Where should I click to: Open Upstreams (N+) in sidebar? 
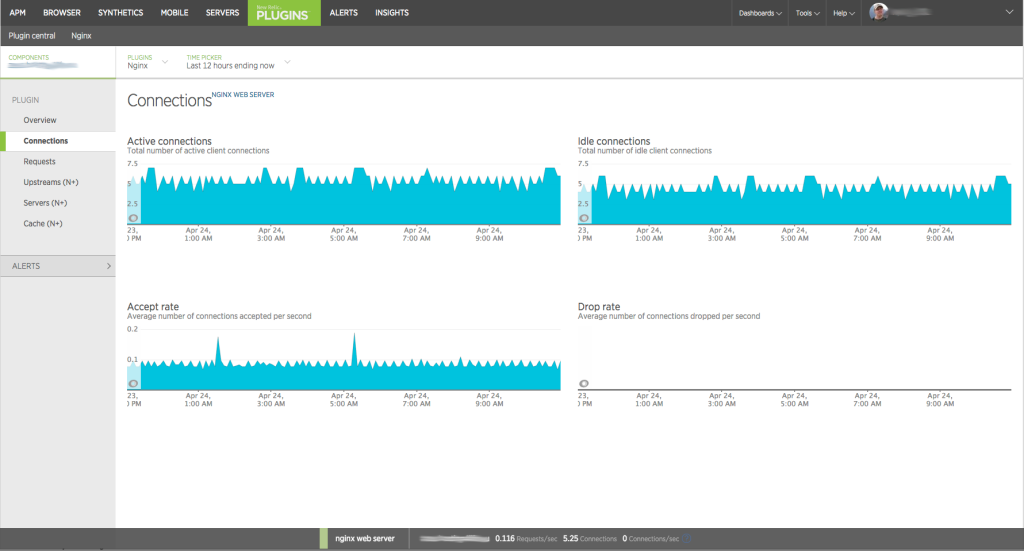pos(51,182)
